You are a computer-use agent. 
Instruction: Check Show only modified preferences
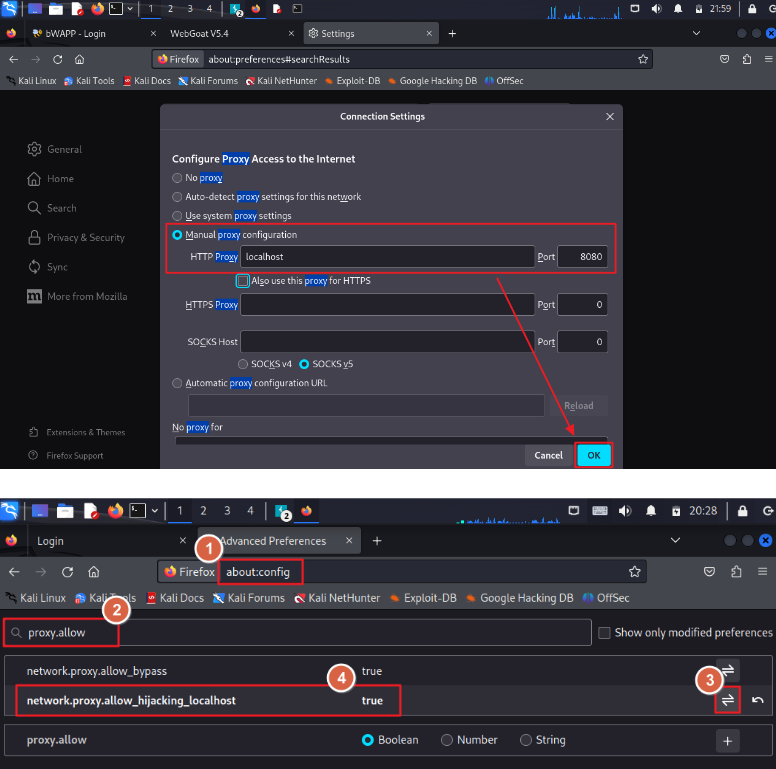click(604, 632)
